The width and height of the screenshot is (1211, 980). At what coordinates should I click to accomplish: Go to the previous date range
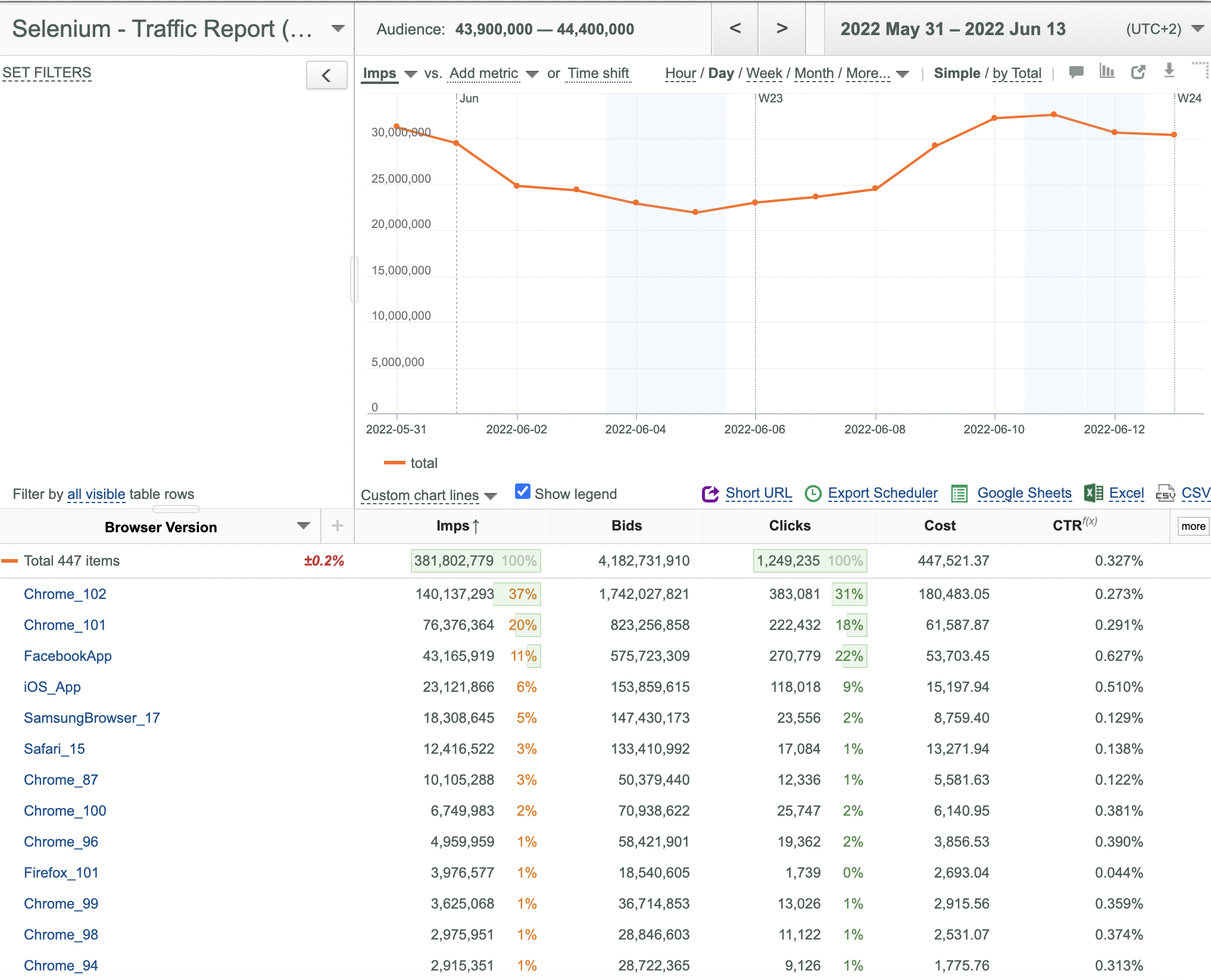pyautogui.click(x=735, y=29)
